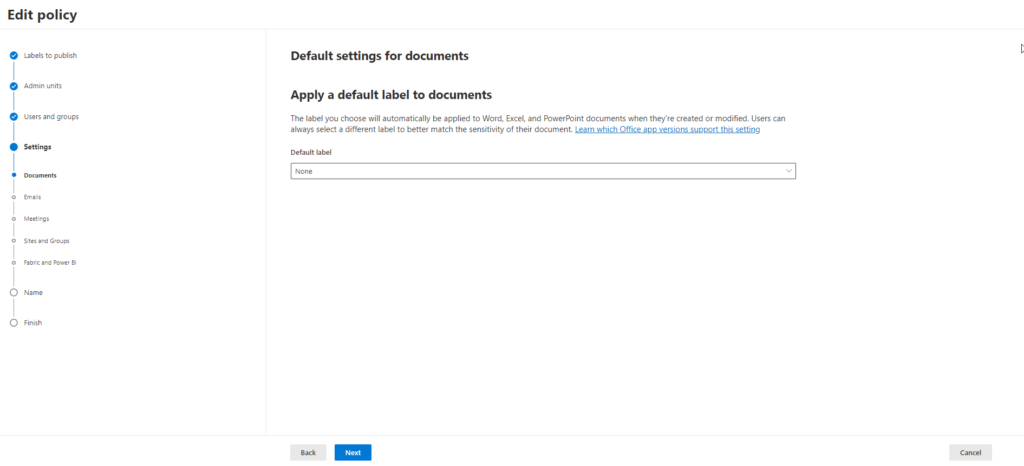Click the checkmark icon beside Labels to publish

[x=13, y=55]
